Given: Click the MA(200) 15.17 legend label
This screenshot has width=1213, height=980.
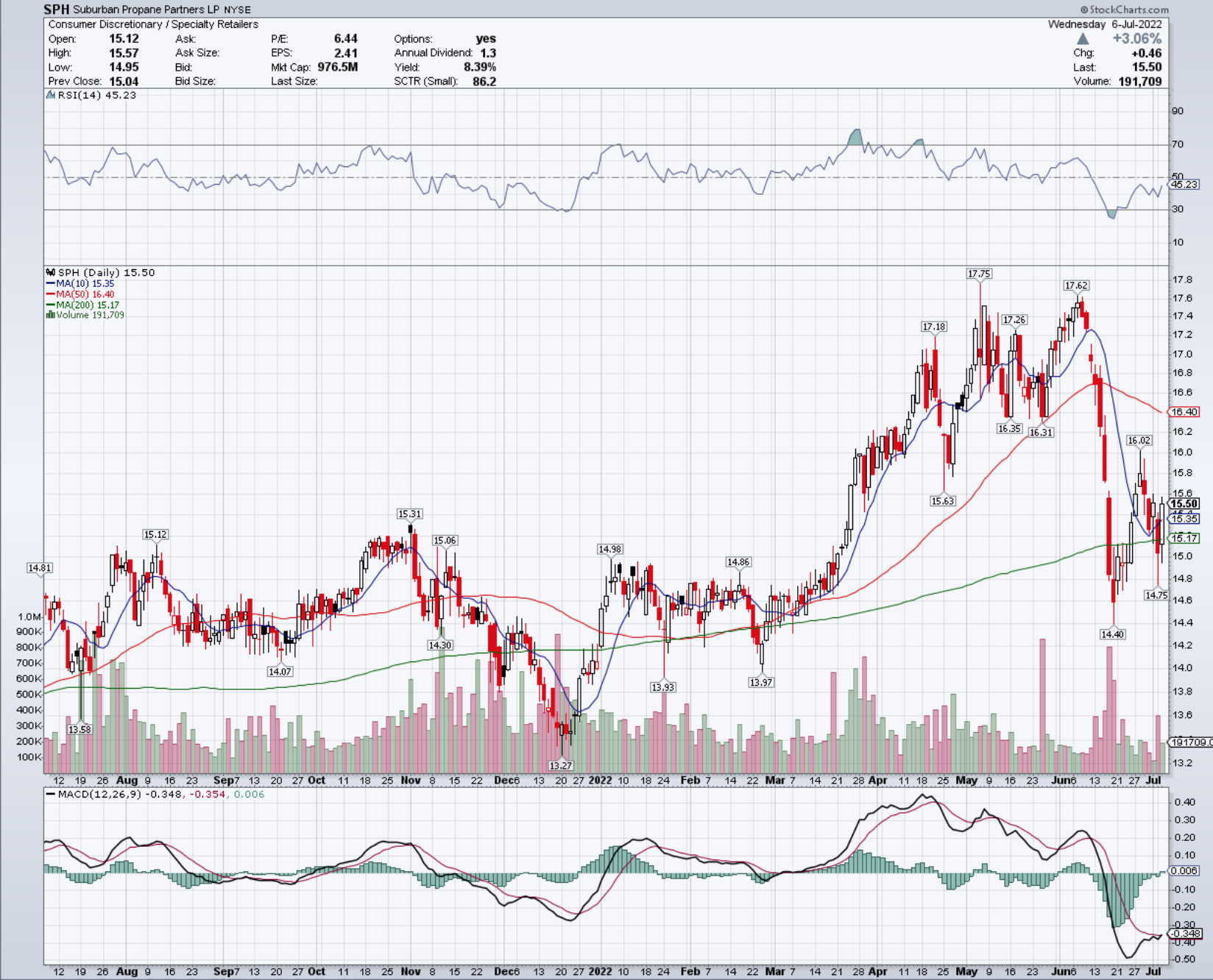Looking at the screenshot, I should pos(88,305).
